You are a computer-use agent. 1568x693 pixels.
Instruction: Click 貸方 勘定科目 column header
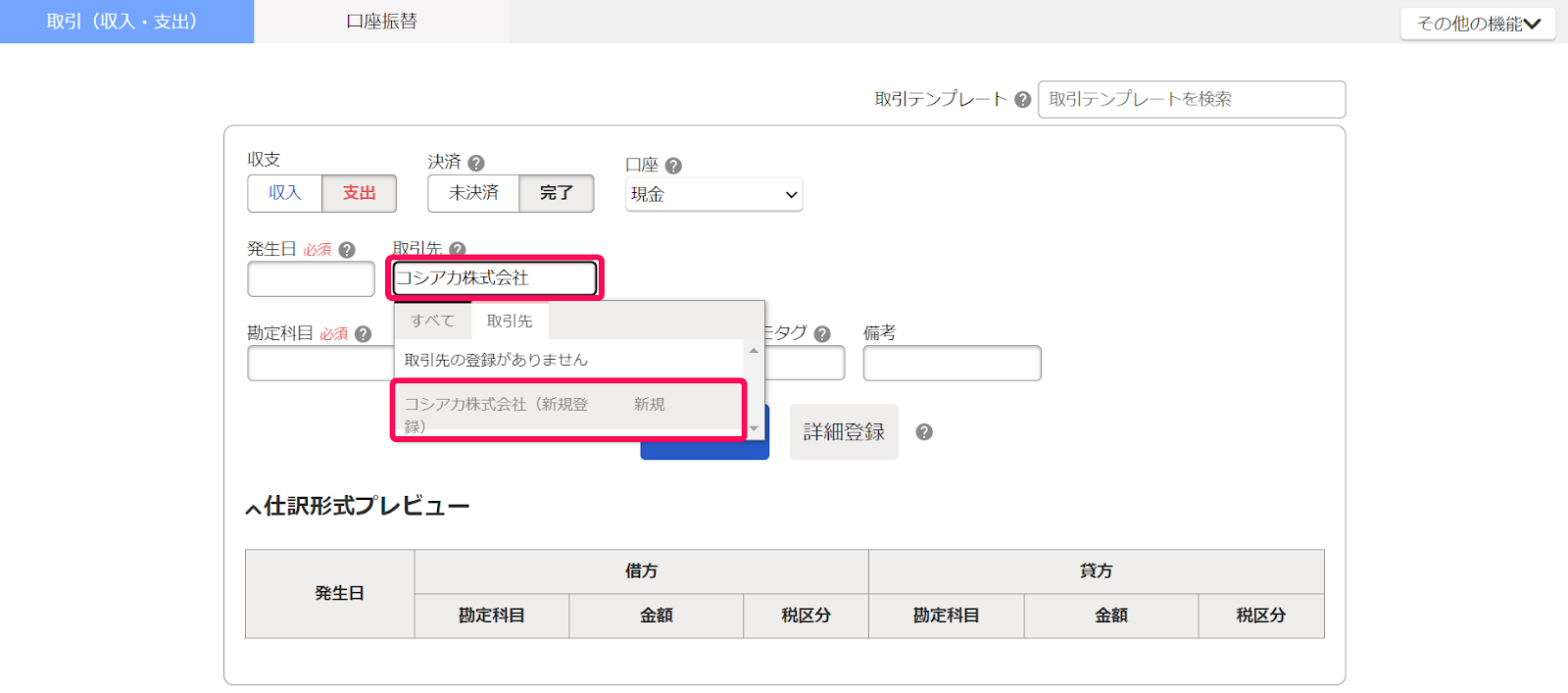[x=947, y=616]
